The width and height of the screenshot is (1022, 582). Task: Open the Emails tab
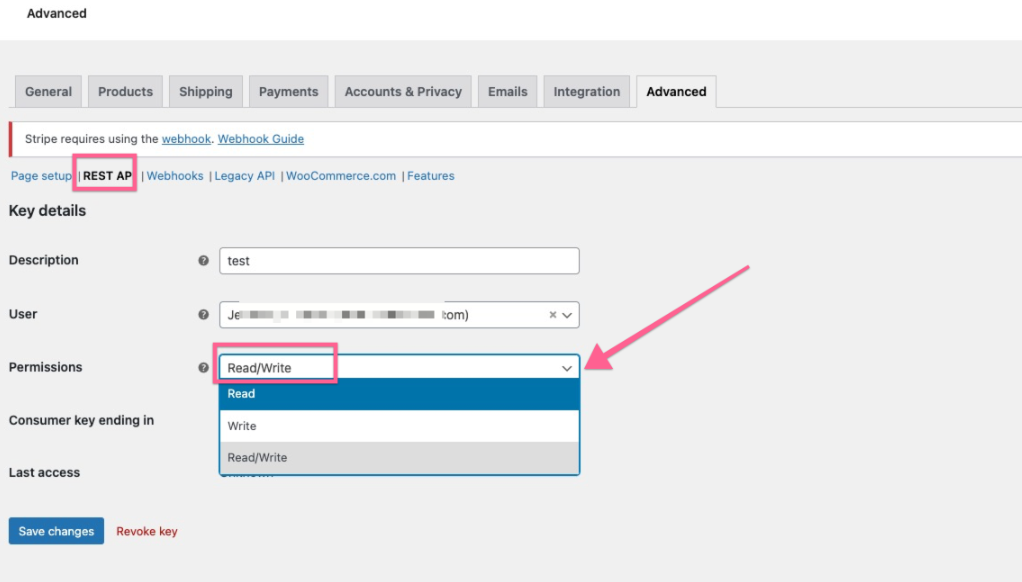[x=507, y=91]
